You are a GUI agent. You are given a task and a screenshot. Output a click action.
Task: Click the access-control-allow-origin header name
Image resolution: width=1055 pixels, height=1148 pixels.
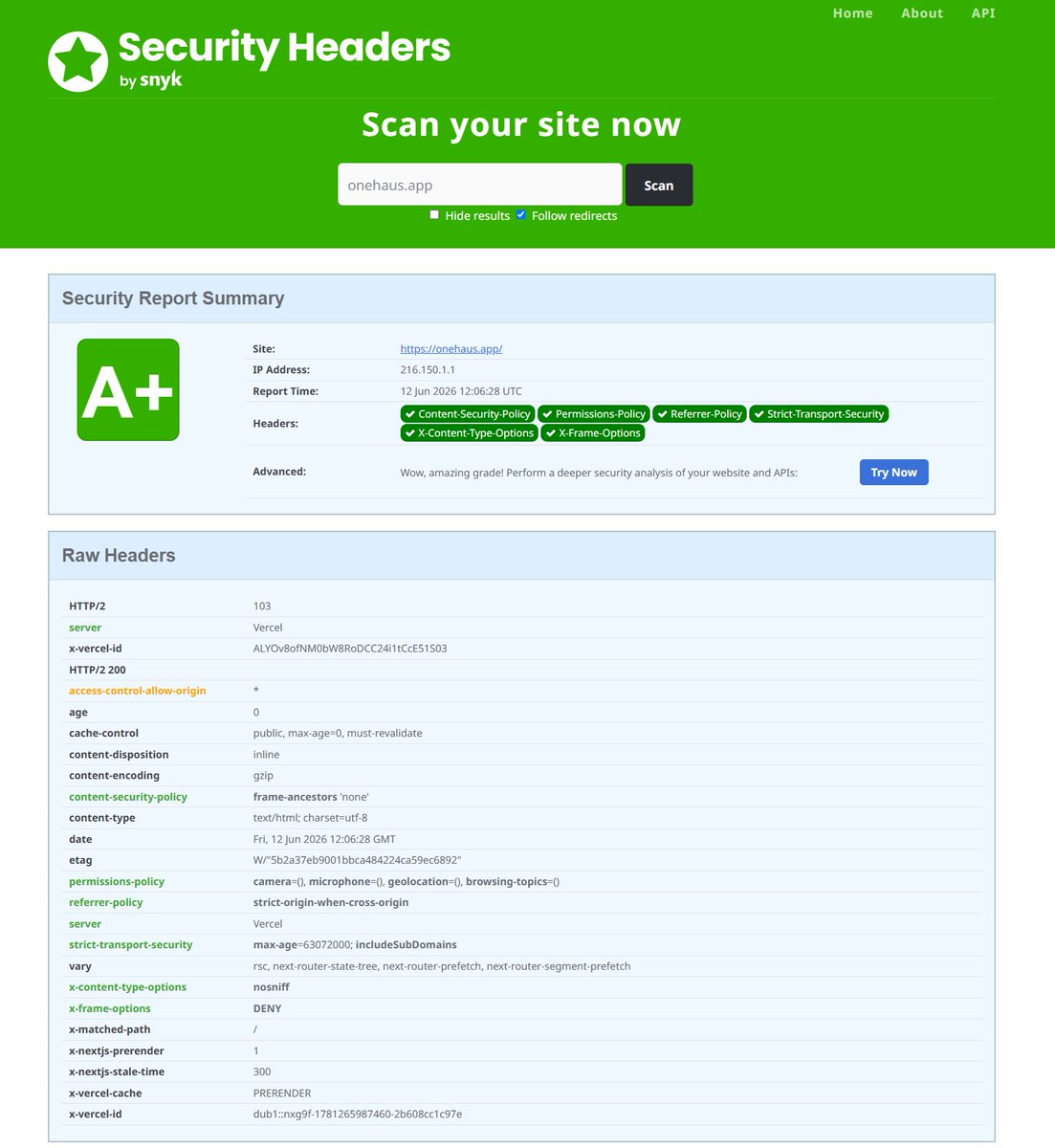[138, 691]
